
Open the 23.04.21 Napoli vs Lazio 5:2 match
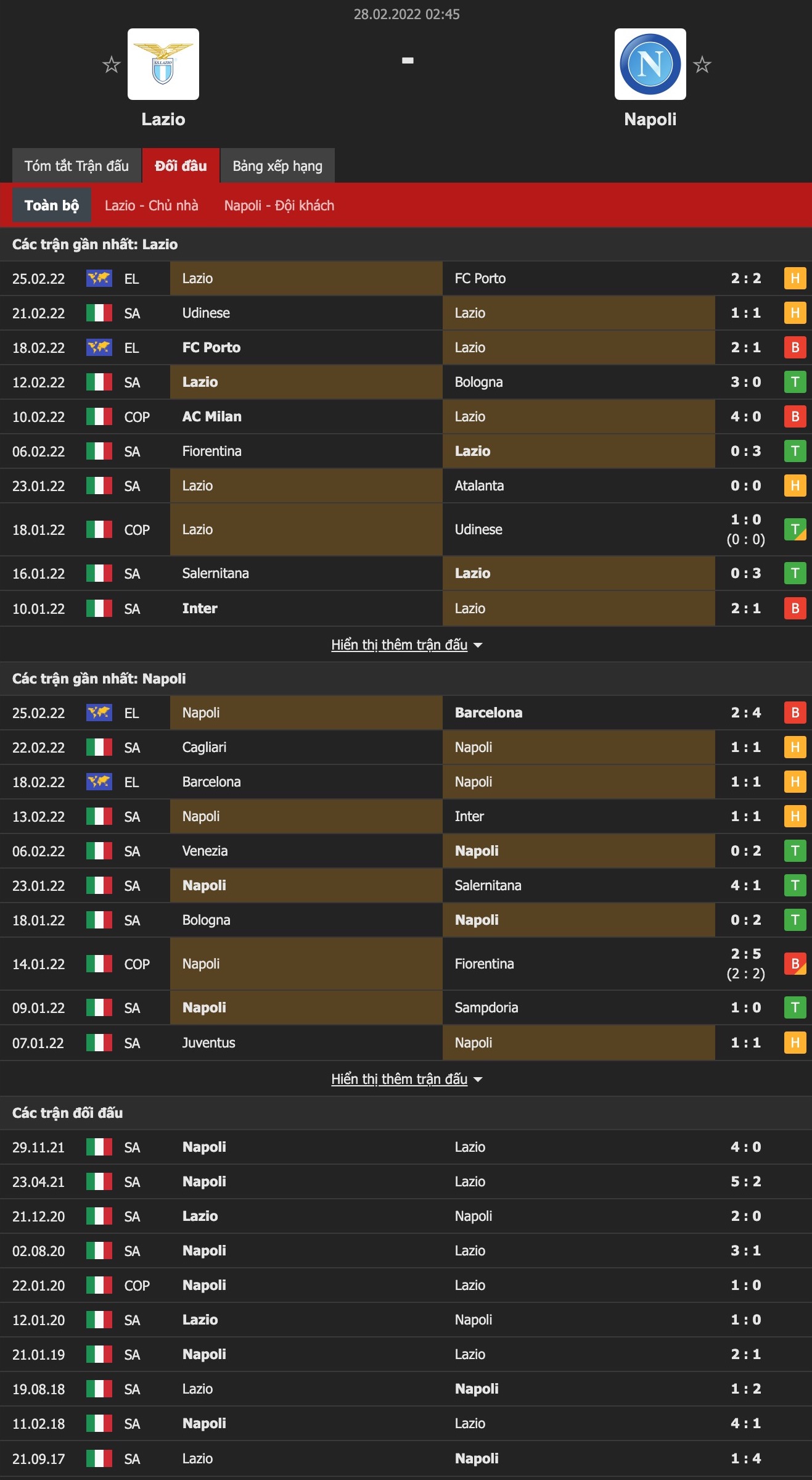[406, 1181]
